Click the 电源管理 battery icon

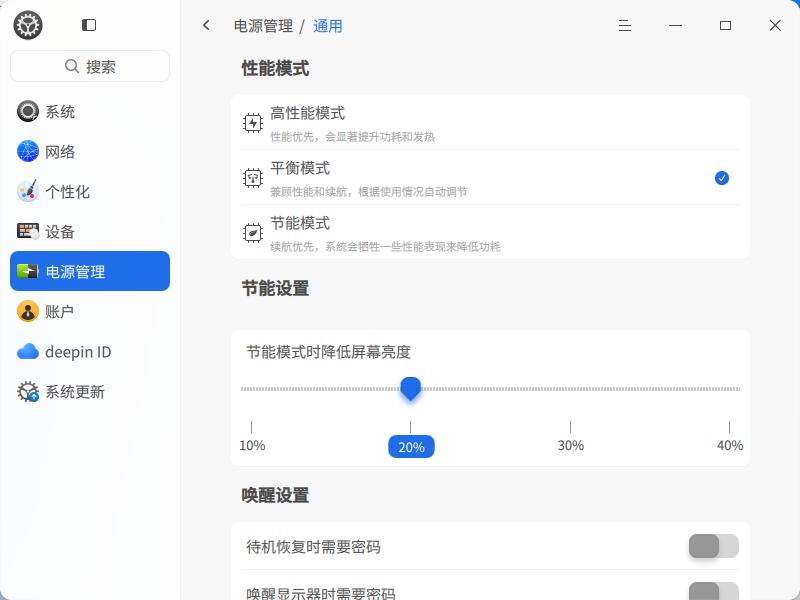28,271
